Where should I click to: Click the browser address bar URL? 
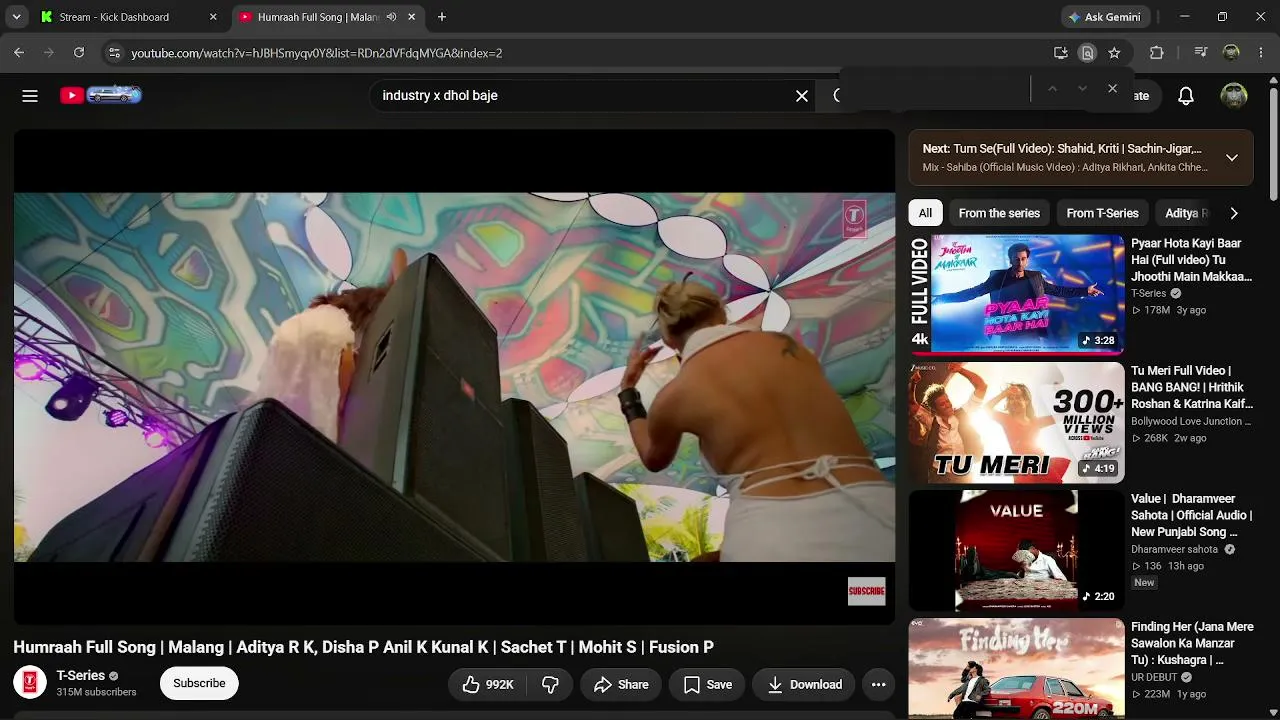click(317, 53)
